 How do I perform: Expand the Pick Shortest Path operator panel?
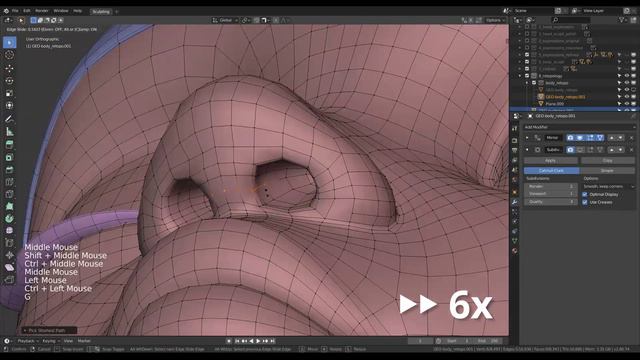point(49,330)
